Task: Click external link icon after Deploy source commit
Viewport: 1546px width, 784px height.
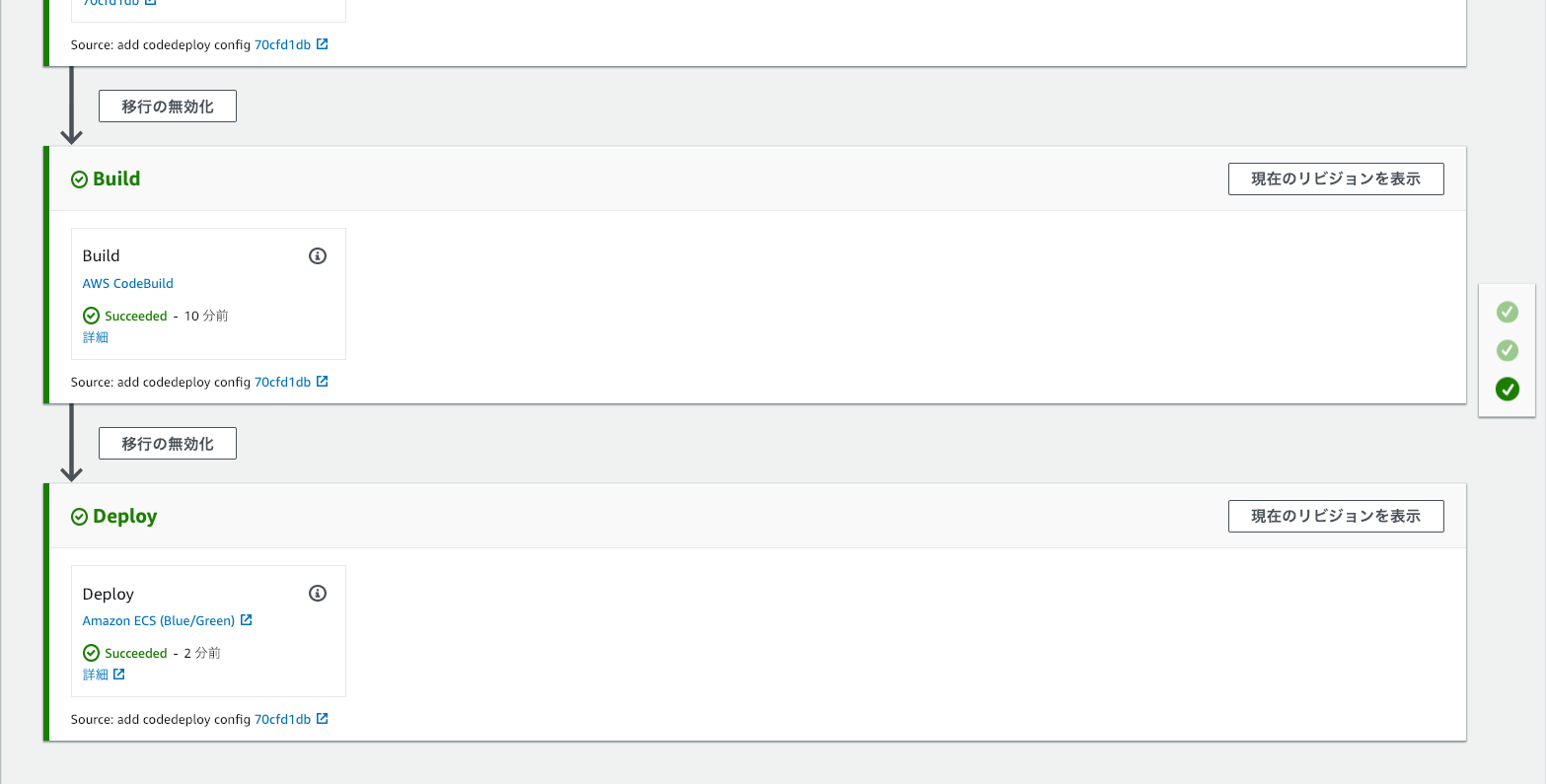Action: pos(323,719)
